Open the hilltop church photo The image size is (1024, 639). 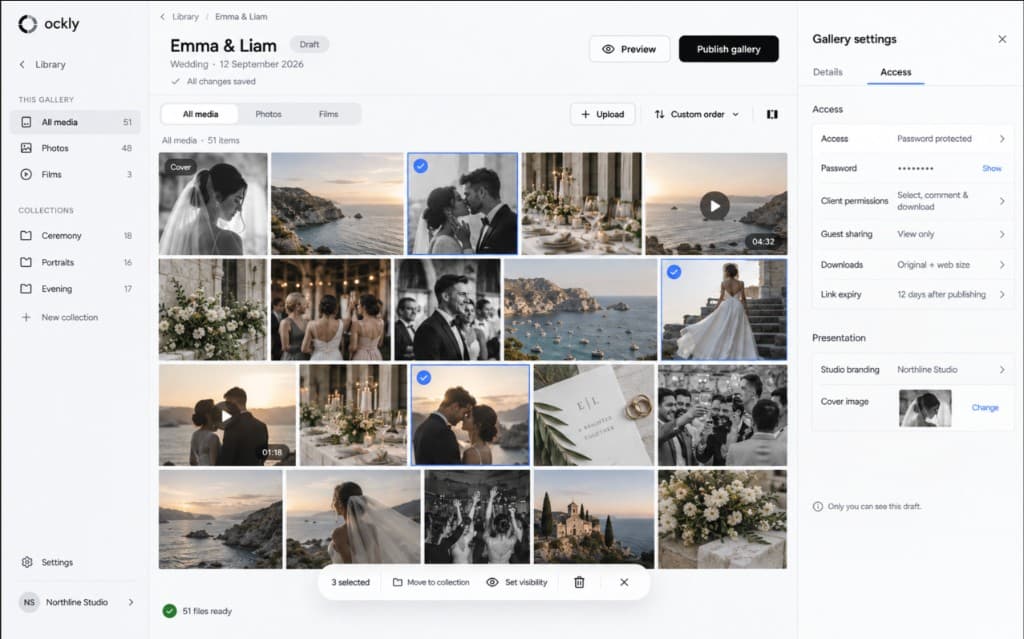pos(594,518)
